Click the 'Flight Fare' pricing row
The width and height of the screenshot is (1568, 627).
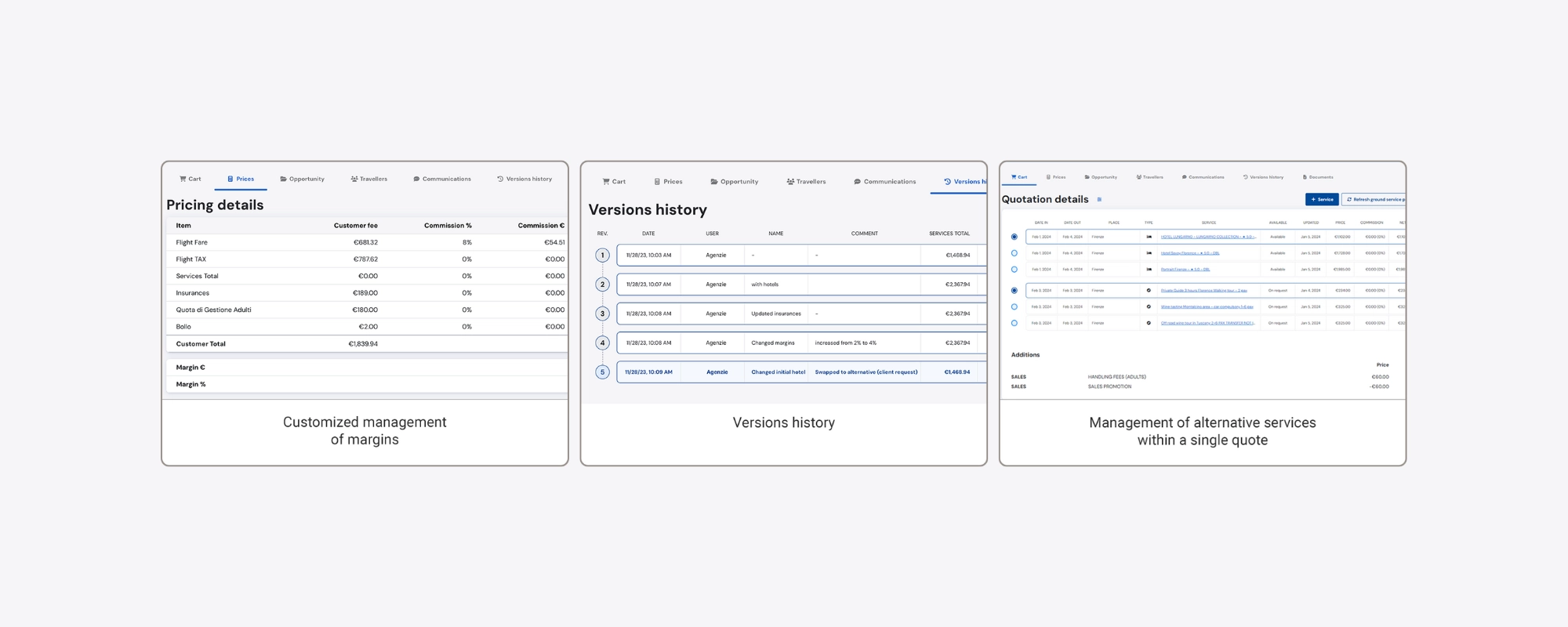(367, 243)
